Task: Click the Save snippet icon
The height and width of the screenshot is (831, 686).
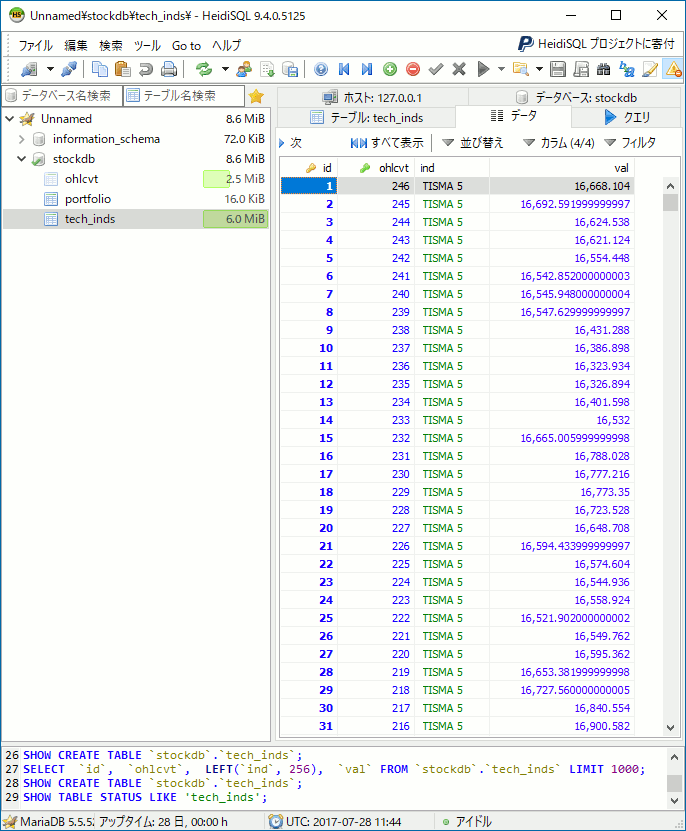Action: (x=581, y=69)
